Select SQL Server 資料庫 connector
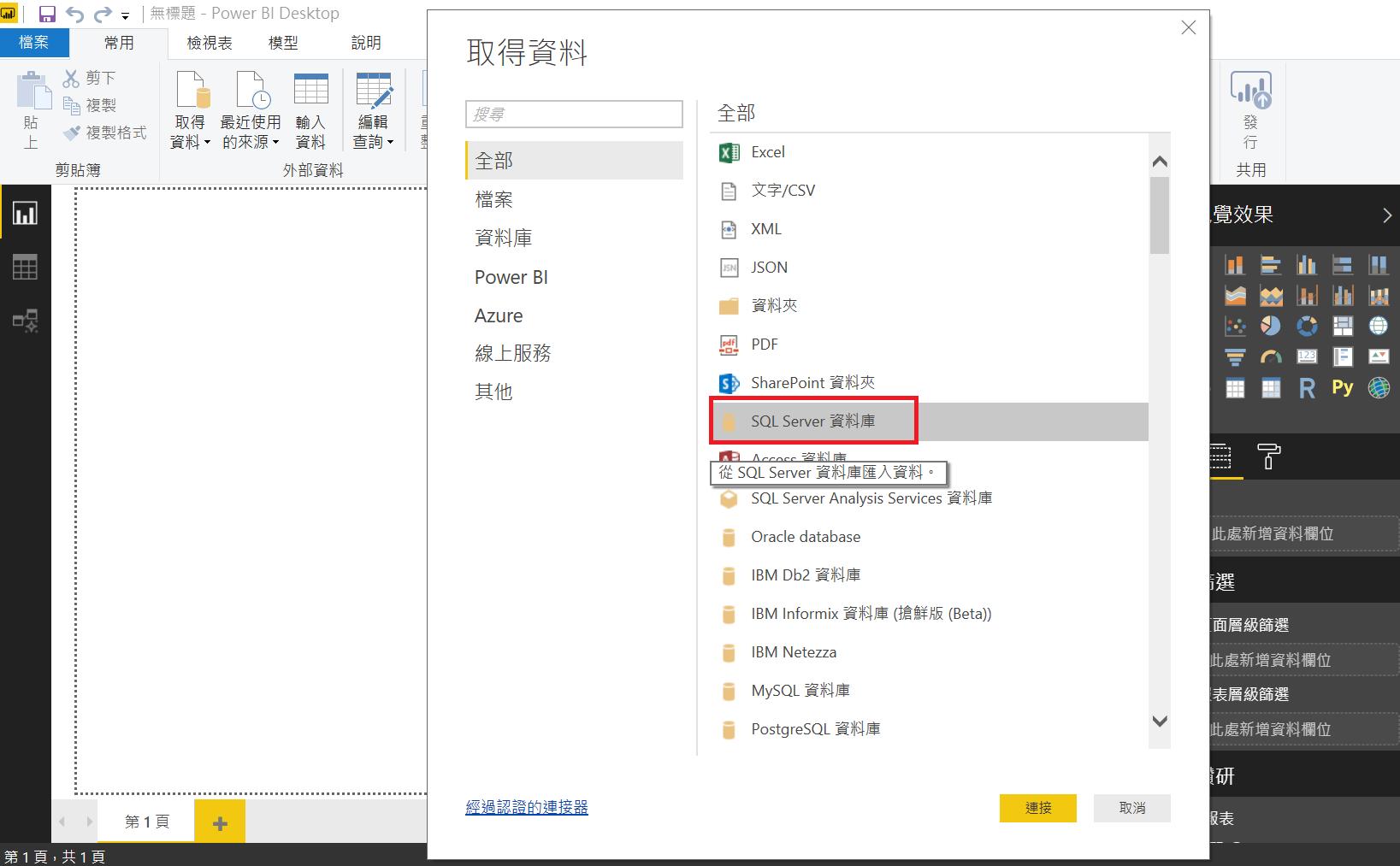The image size is (1400, 866). 929,421
